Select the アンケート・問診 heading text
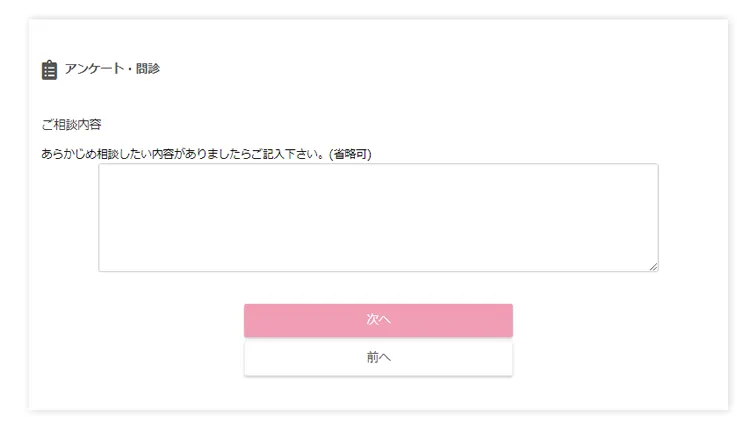The height and width of the screenshot is (432, 750). tap(112, 68)
